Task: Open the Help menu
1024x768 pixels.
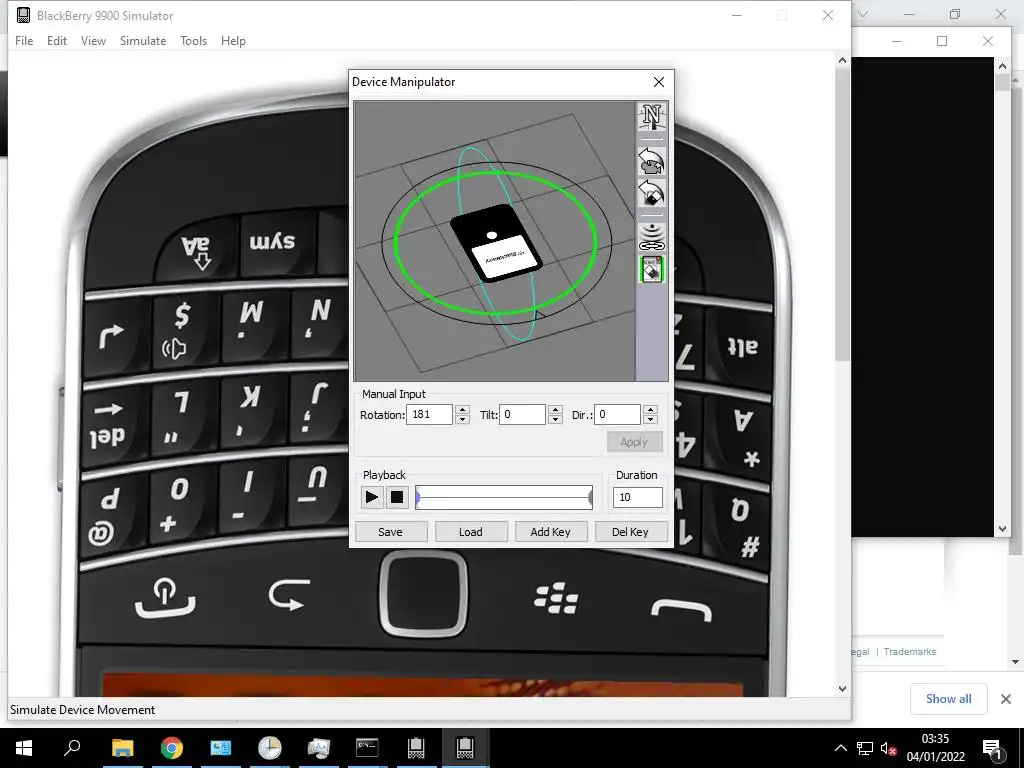Action: tap(233, 40)
